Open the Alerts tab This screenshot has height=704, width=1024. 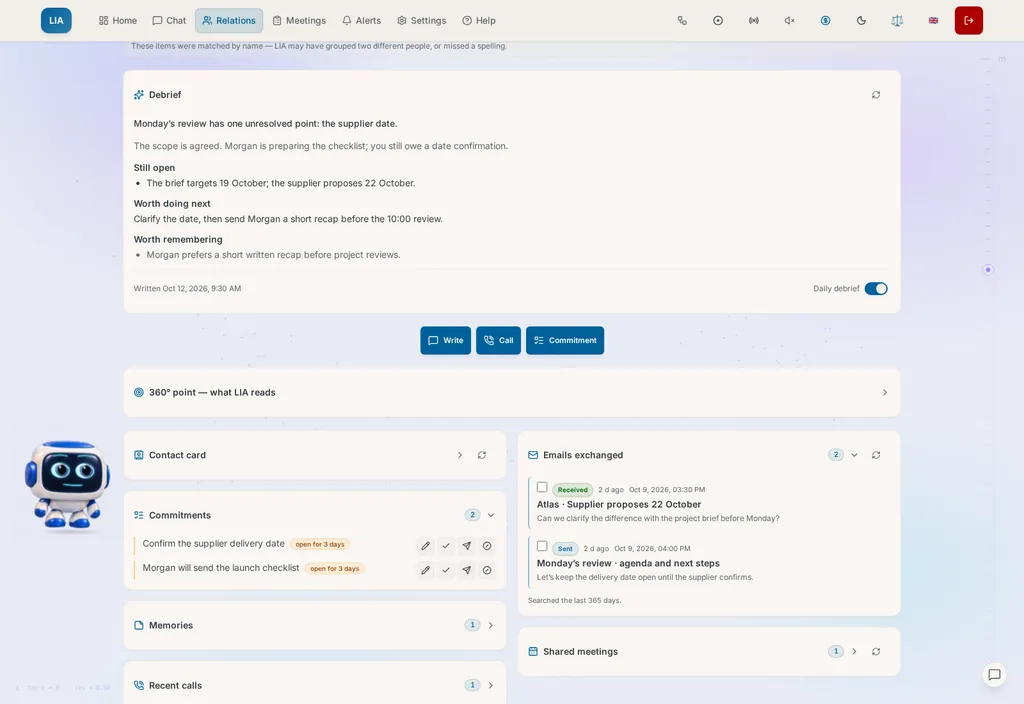point(362,20)
